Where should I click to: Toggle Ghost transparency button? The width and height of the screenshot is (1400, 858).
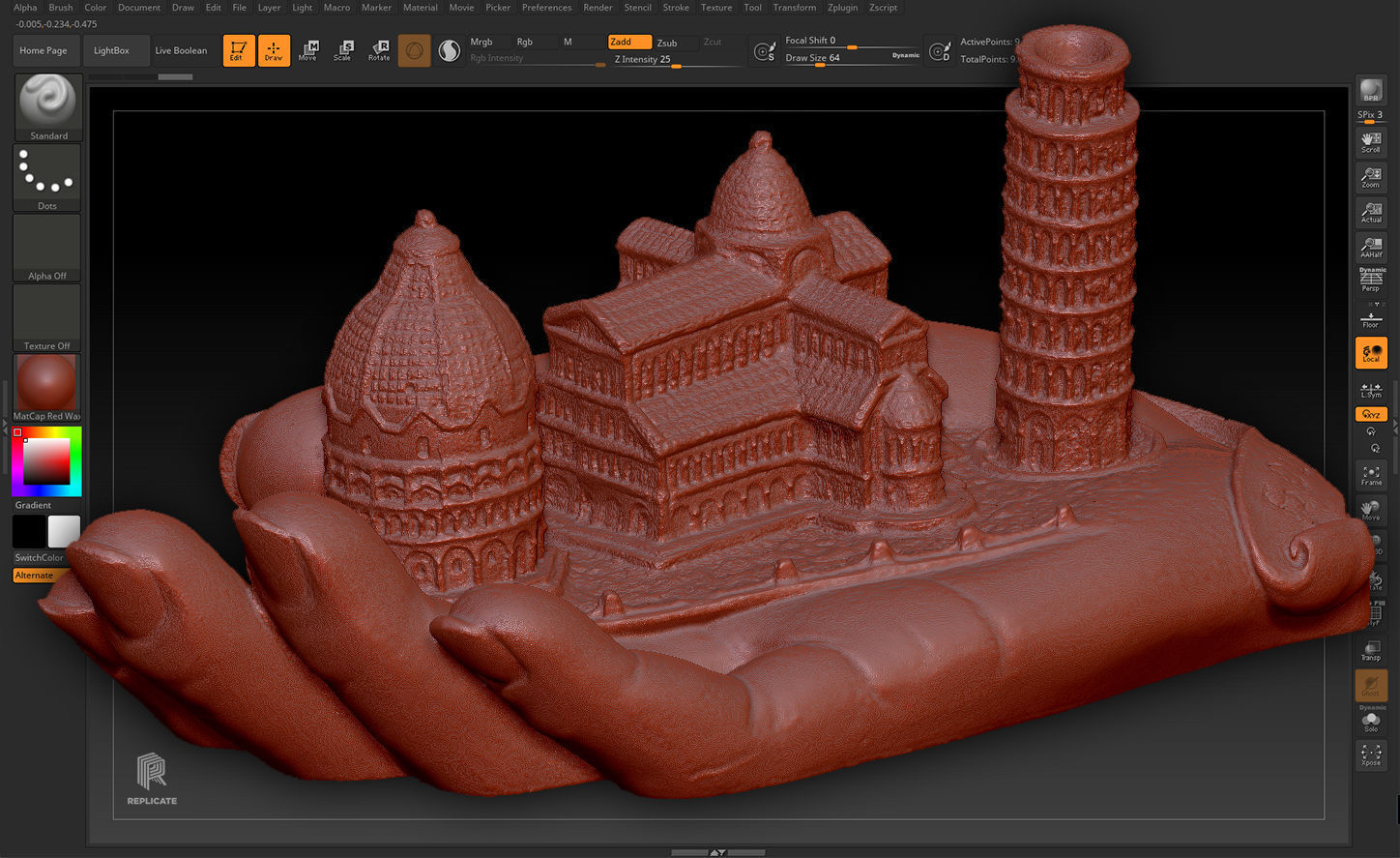point(1371,685)
